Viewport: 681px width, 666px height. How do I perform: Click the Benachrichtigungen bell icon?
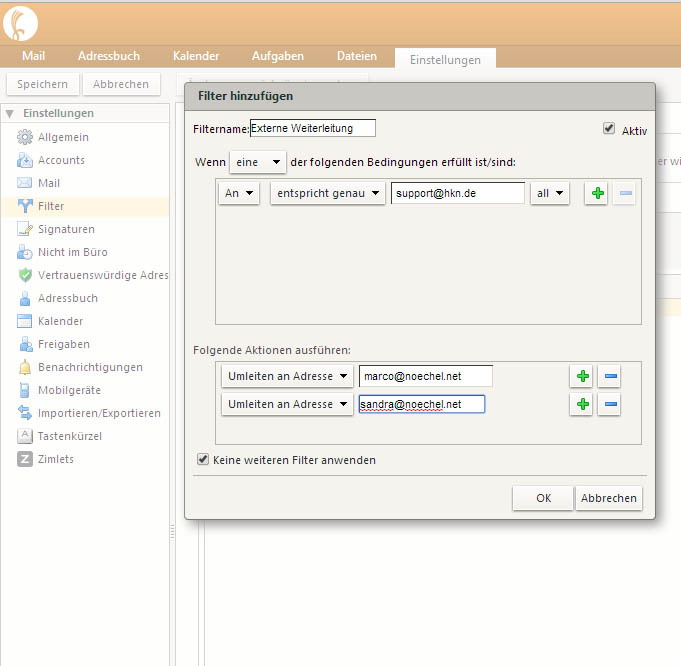[25, 367]
